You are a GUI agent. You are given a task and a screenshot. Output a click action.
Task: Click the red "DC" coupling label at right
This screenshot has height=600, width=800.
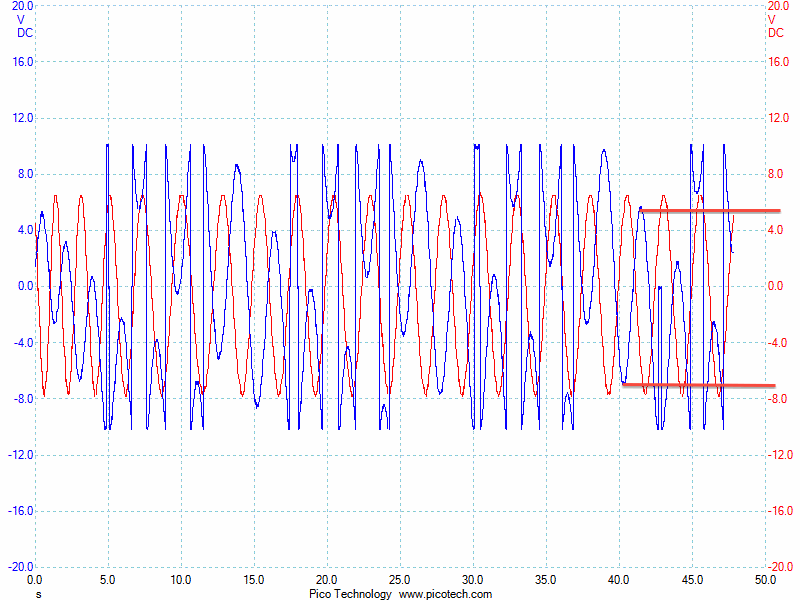click(776, 33)
